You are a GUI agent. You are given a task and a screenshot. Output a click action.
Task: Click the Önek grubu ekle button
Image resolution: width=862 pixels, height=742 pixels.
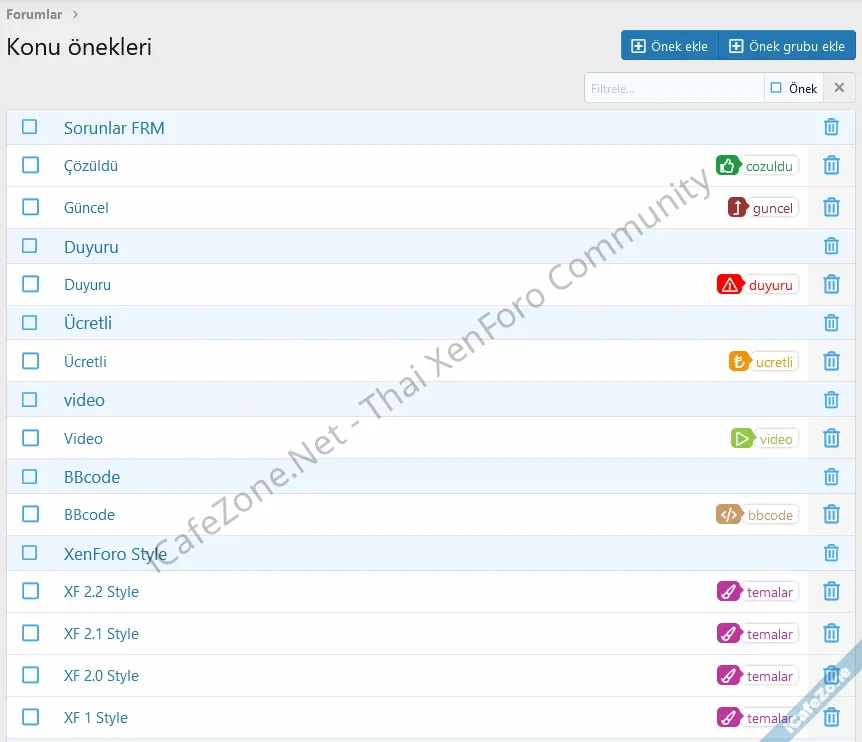[787, 45]
